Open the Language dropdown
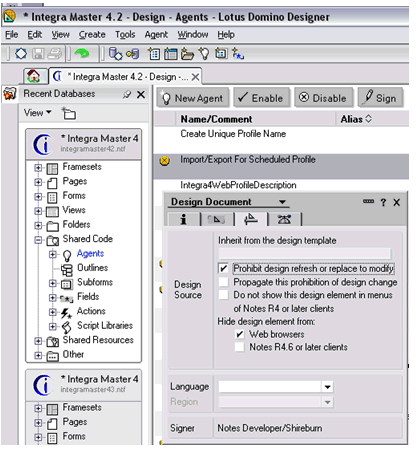416x450 pixels. (x=327, y=387)
